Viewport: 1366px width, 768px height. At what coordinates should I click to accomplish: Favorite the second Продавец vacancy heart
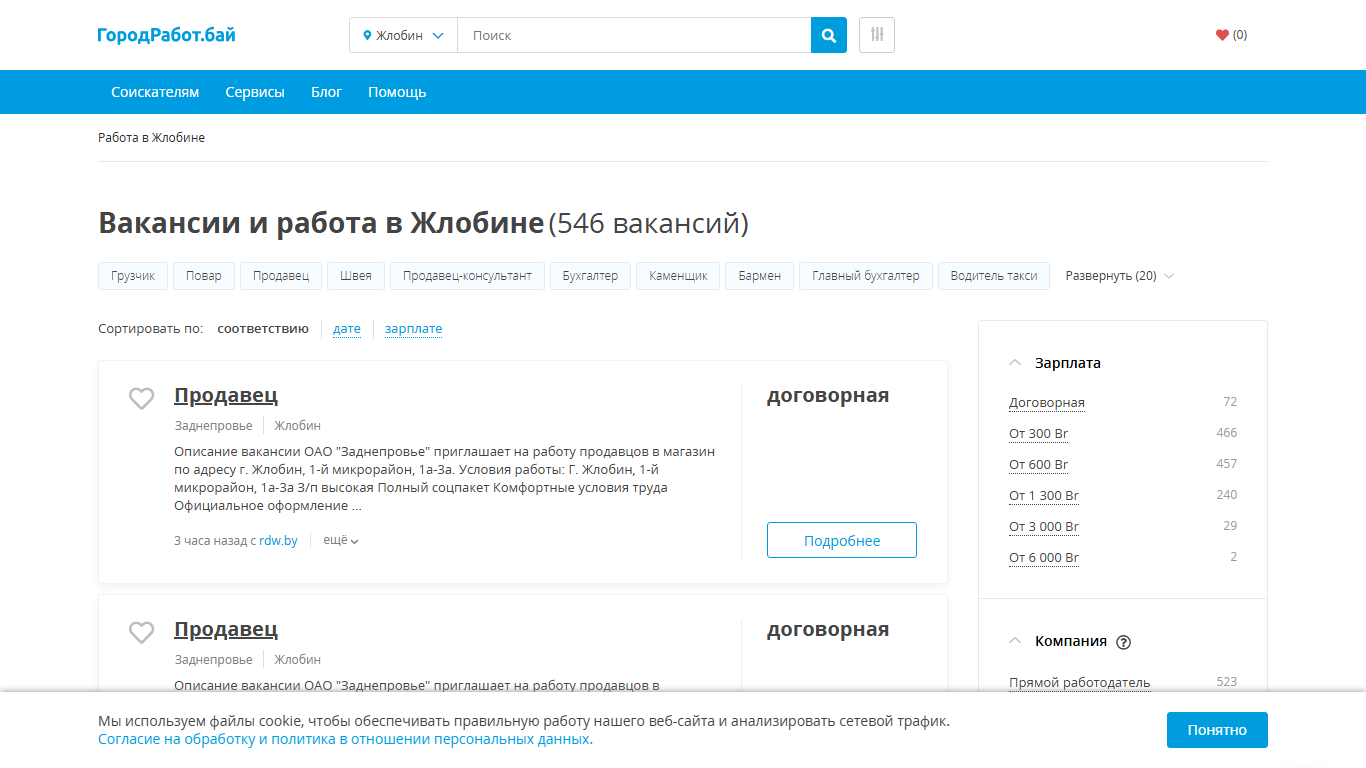[x=142, y=632]
